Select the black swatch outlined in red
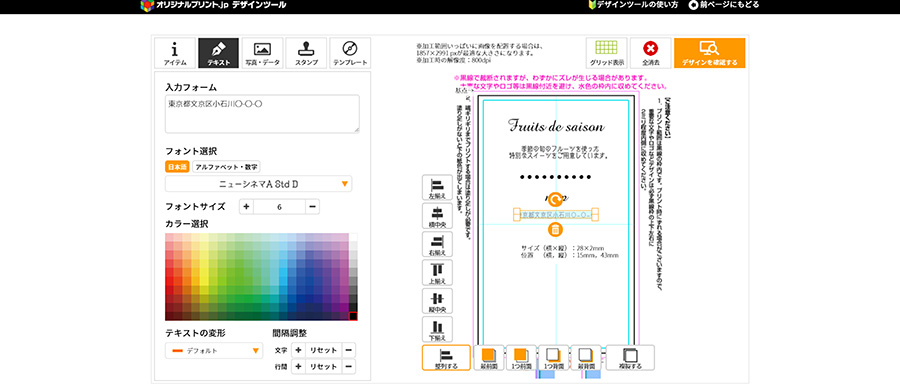The height and width of the screenshot is (384, 900). click(x=353, y=316)
